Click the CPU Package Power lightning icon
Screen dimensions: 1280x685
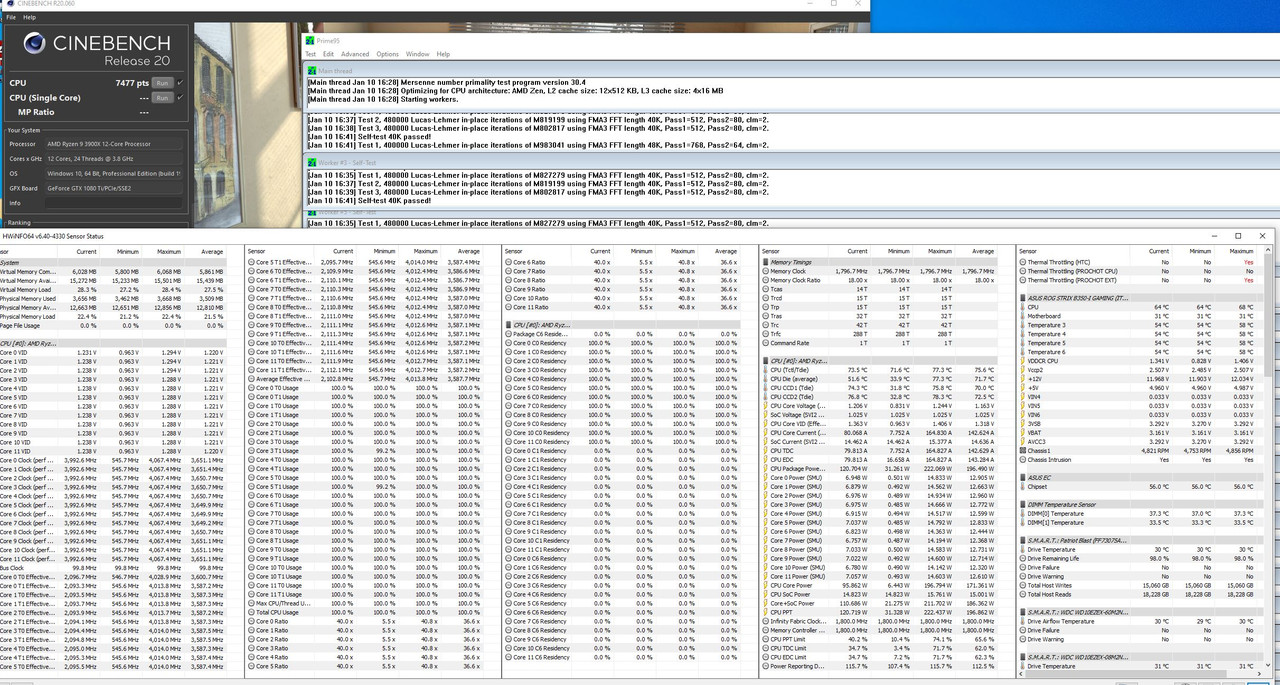(766, 468)
